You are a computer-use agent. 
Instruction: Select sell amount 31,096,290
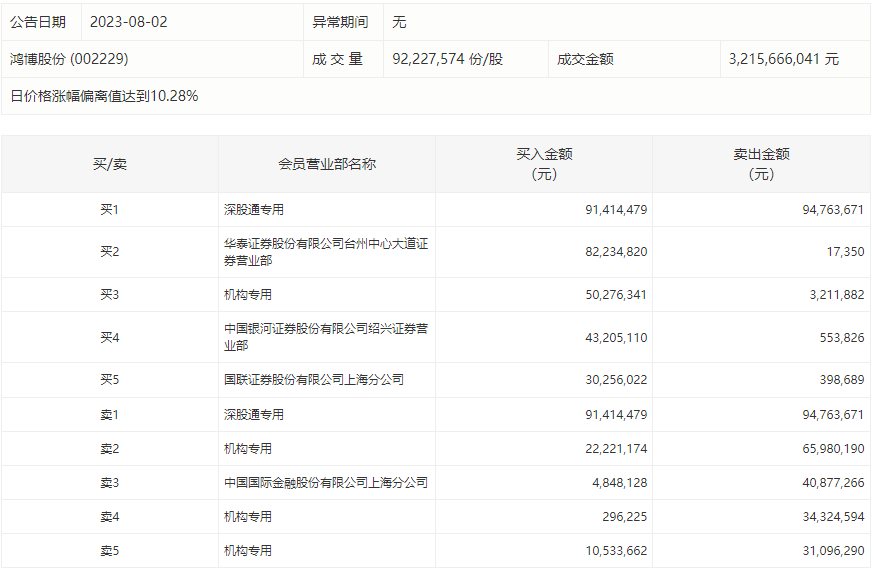point(833,551)
